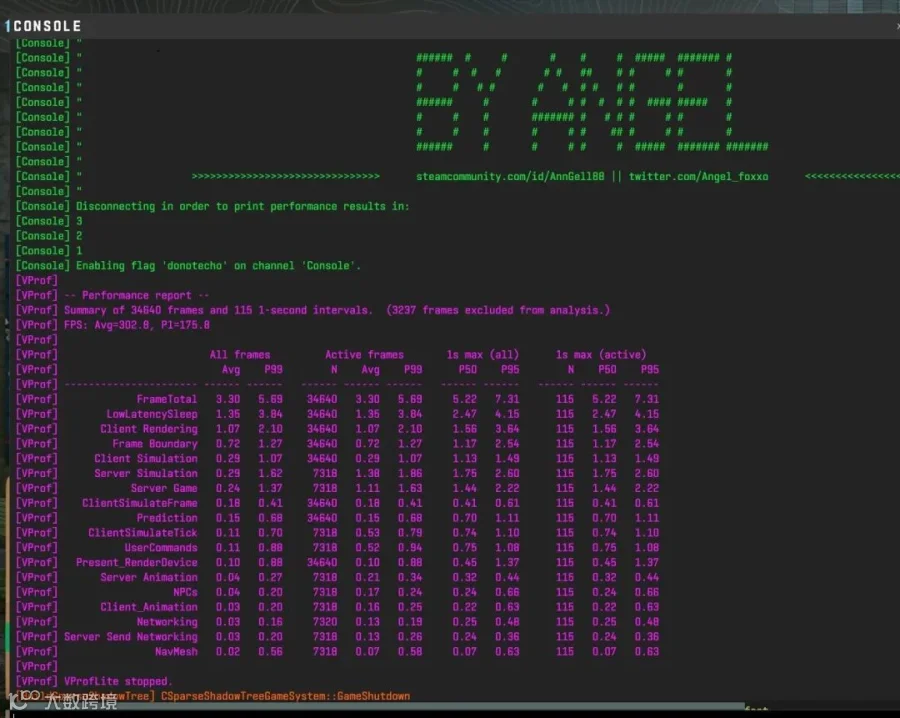Click the NavMesh row label

pyautogui.click(x=176, y=652)
